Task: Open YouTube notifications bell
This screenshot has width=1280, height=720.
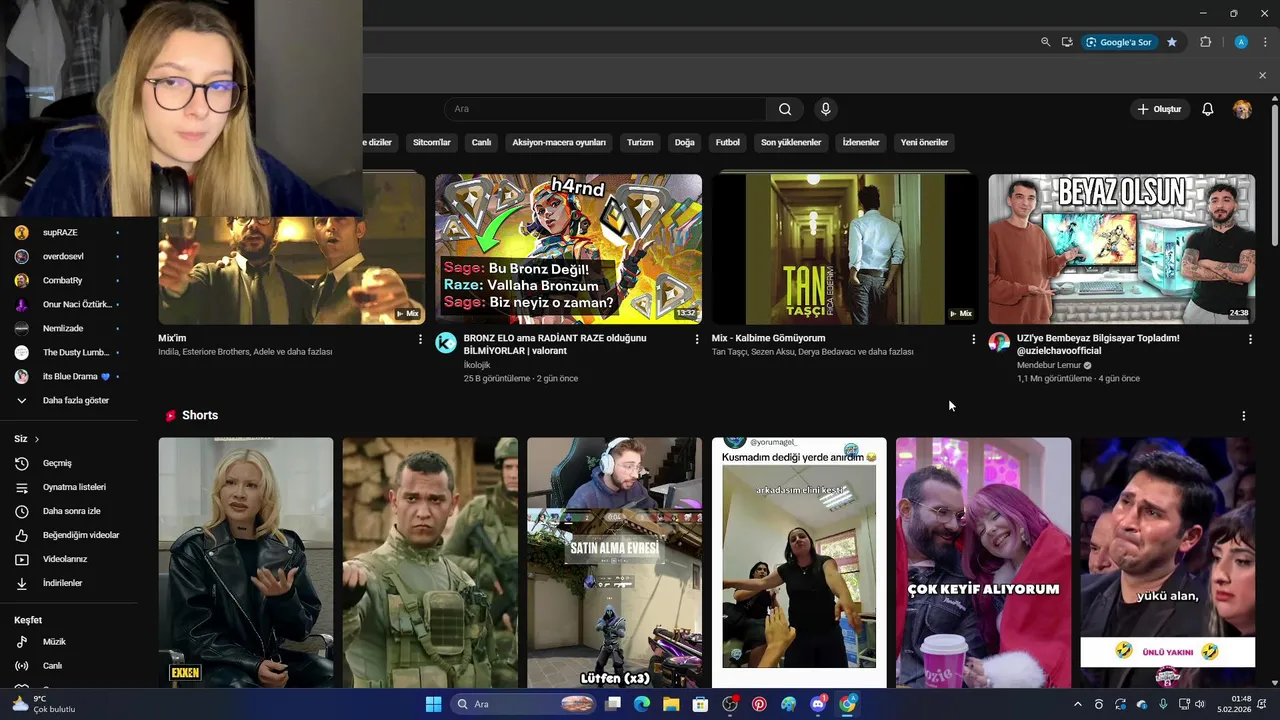Action: (x=1208, y=109)
